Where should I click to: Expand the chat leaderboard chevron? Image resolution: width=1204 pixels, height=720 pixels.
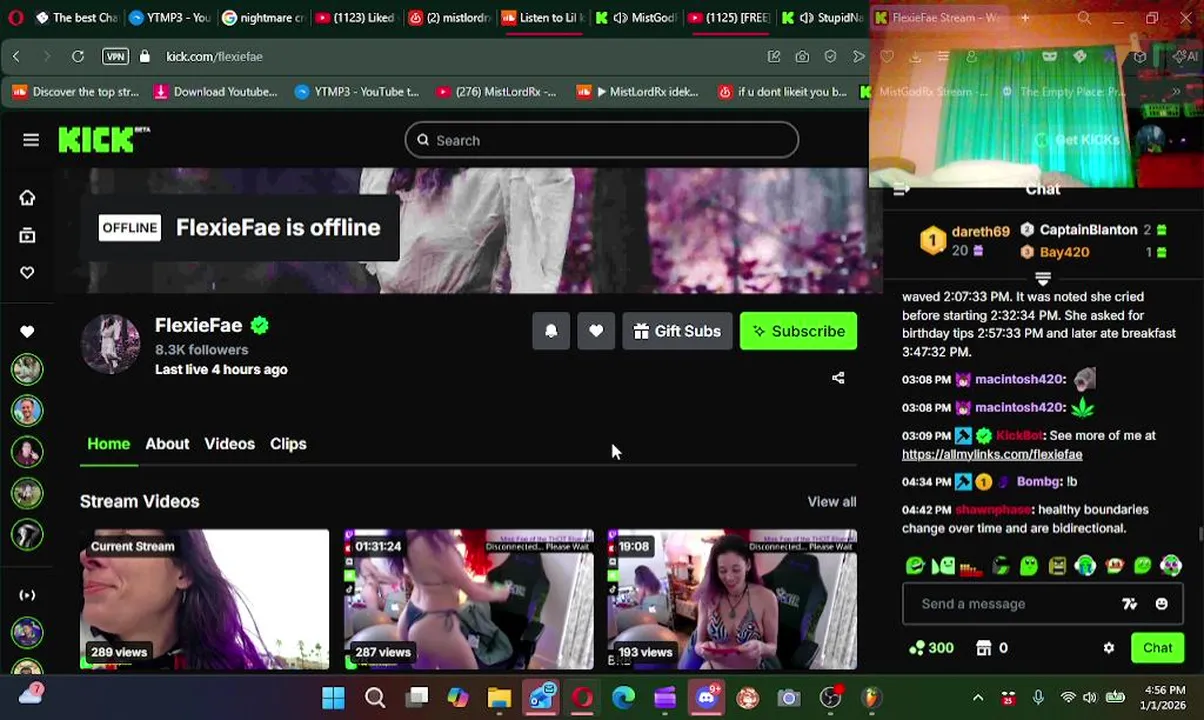click(1043, 279)
